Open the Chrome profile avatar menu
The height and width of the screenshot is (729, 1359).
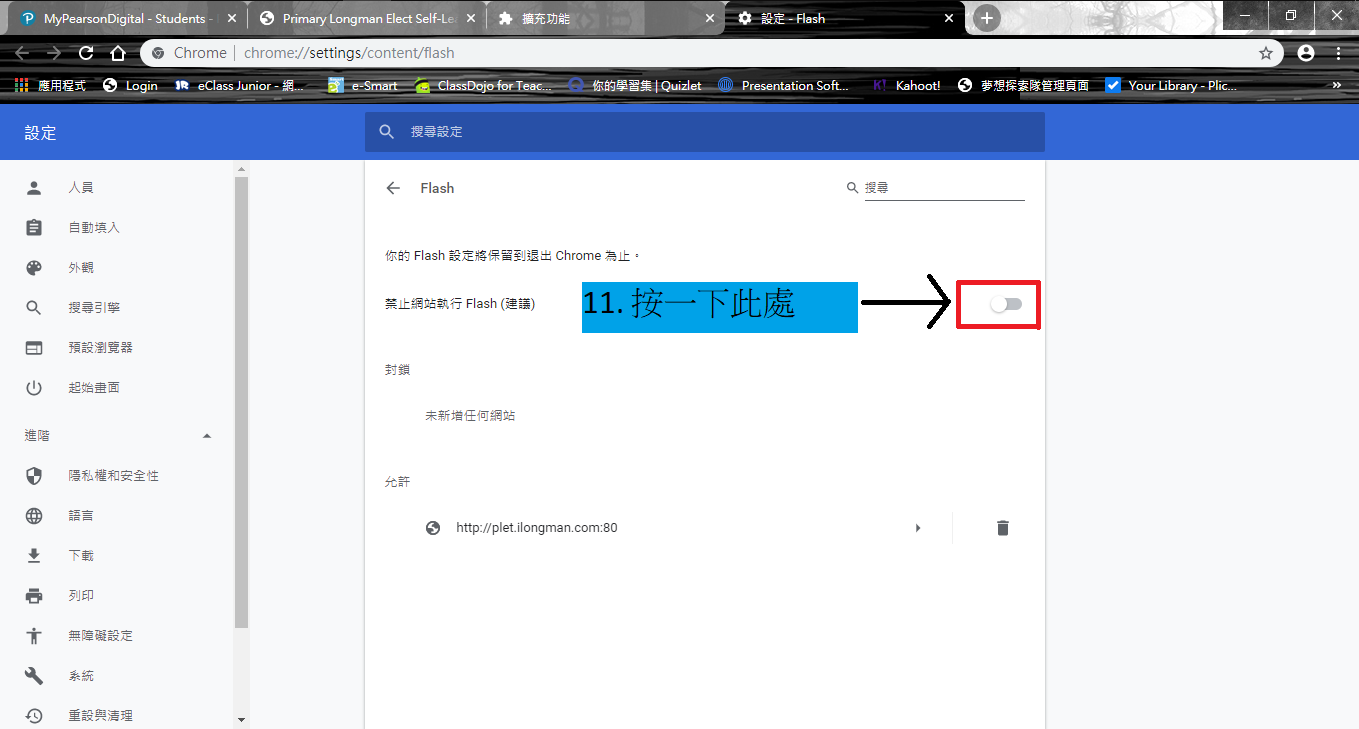click(1306, 53)
